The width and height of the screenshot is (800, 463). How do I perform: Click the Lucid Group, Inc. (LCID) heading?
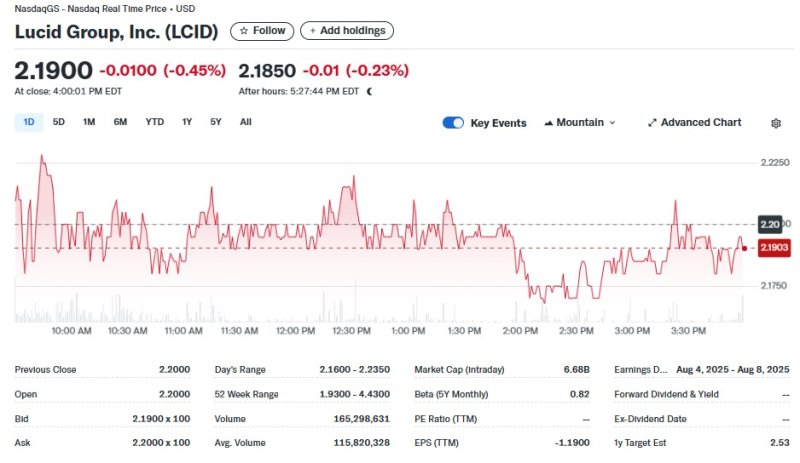116,32
